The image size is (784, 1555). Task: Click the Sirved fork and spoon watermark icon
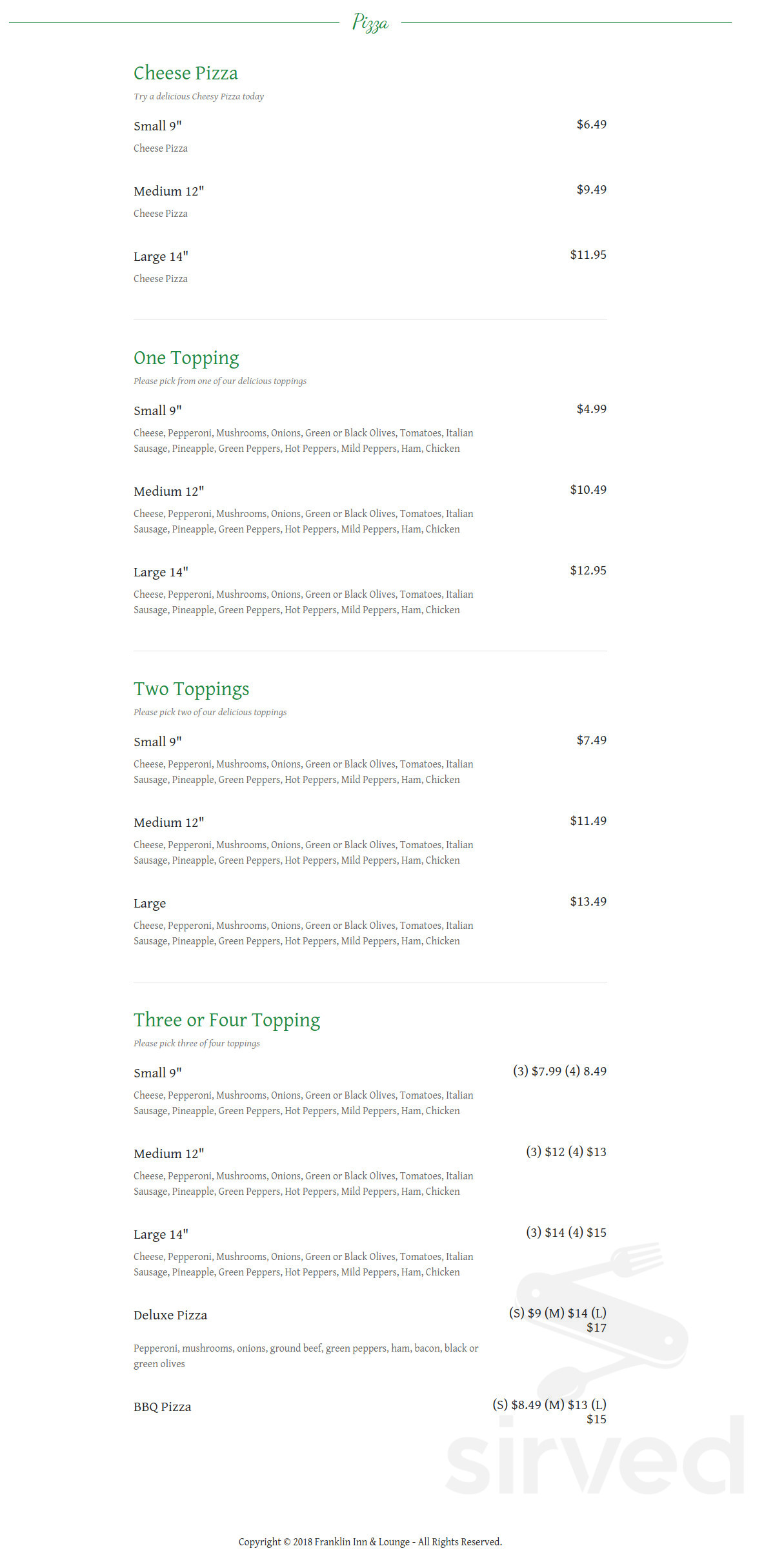607,1317
